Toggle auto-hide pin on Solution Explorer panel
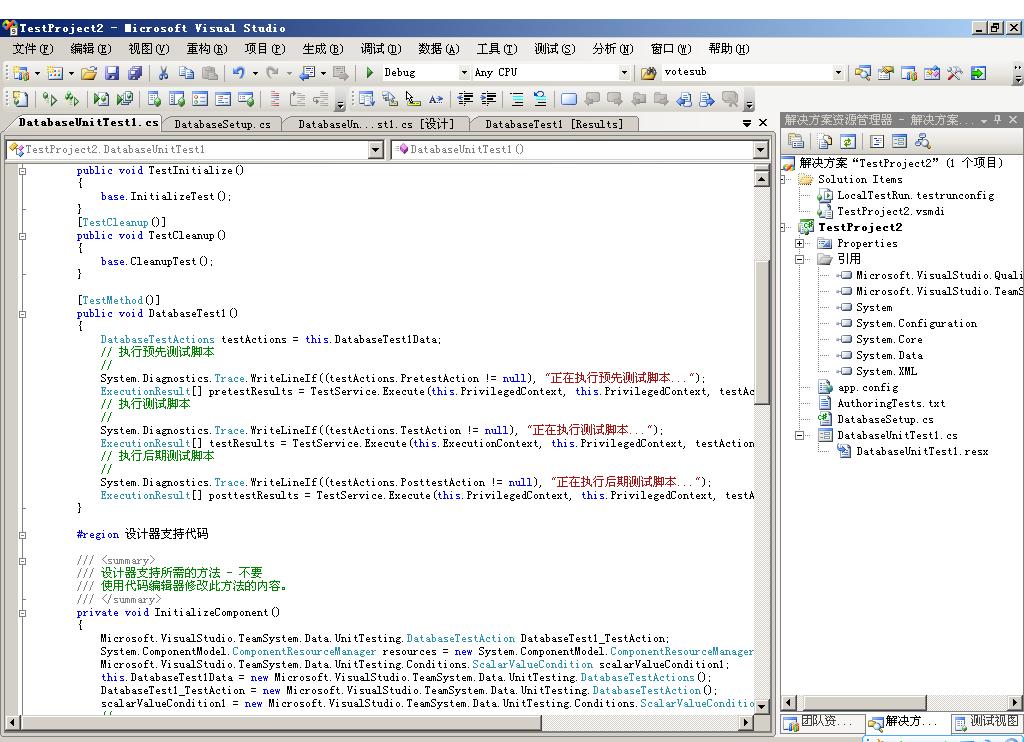Viewport: 1024px width, 742px height. tap(997, 119)
